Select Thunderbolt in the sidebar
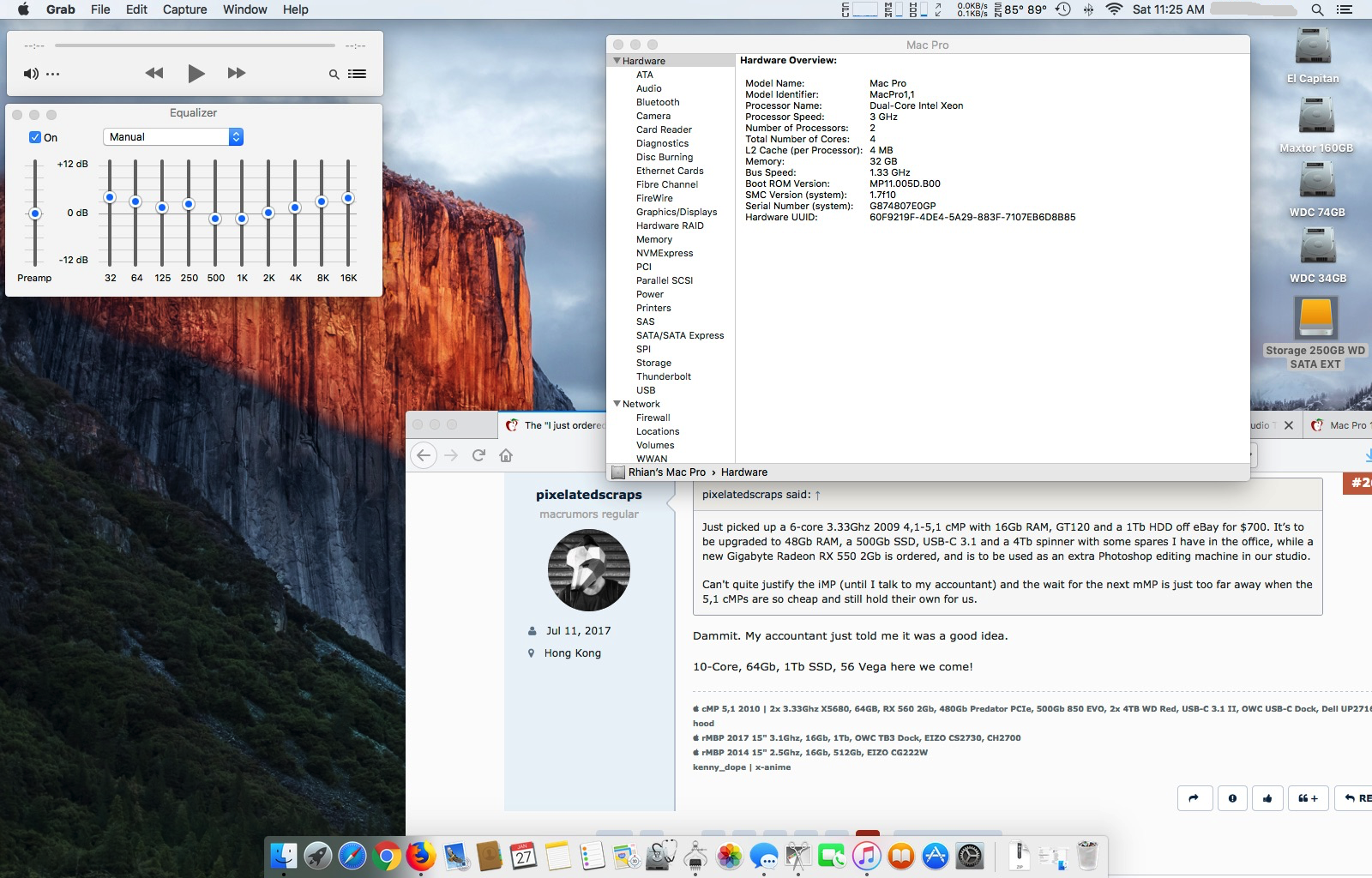The image size is (1372, 878). (x=664, y=376)
